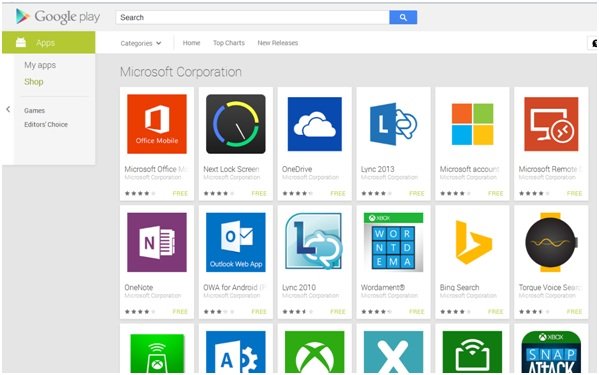Open the Next Lock Screen app icon
Screen dimensions: 599x375
[236, 124]
